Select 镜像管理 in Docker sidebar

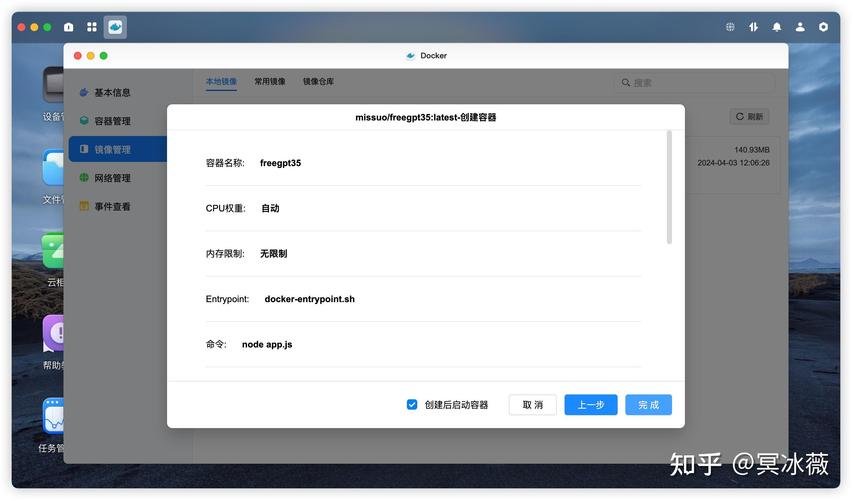[x=117, y=149]
